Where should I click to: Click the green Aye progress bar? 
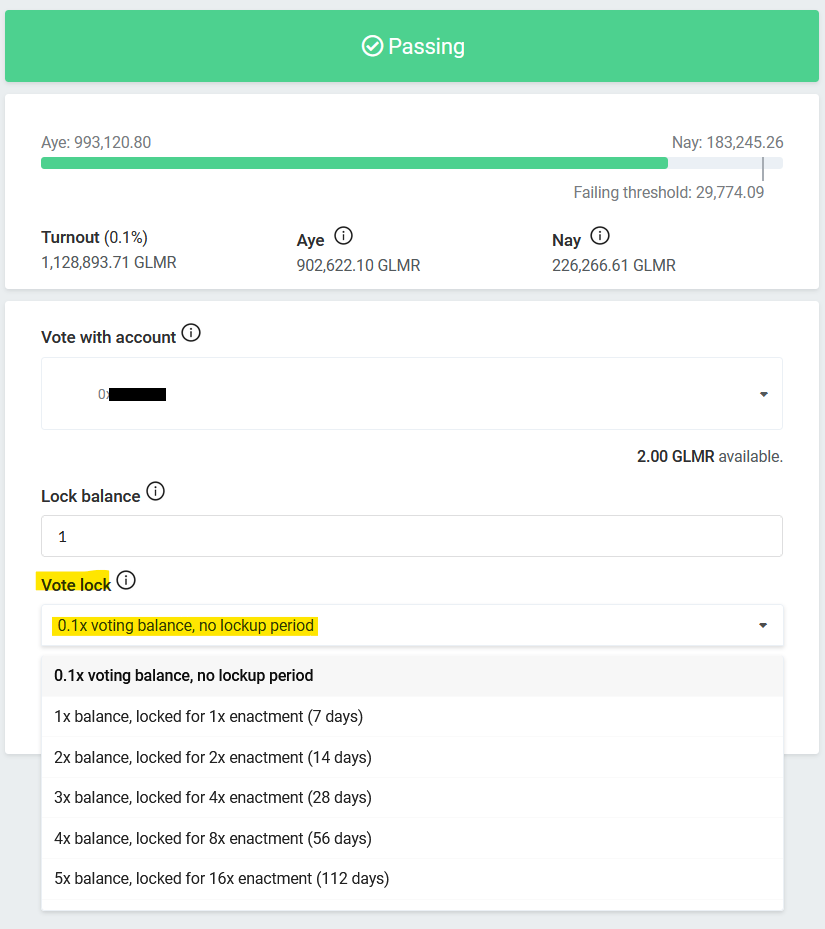click(x=354, y=163)
